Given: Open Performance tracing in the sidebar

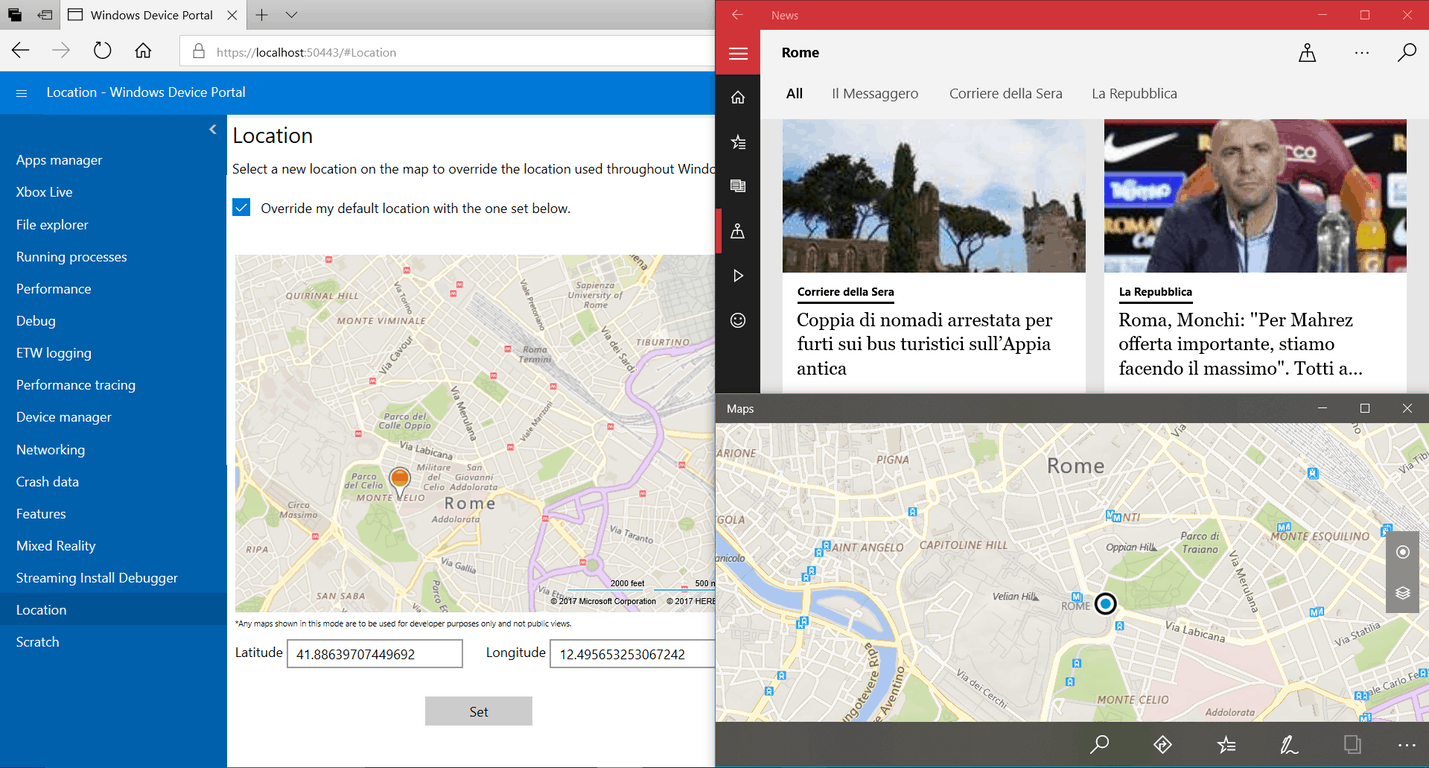Looking at the screenshot, I should tap(76, 385).
